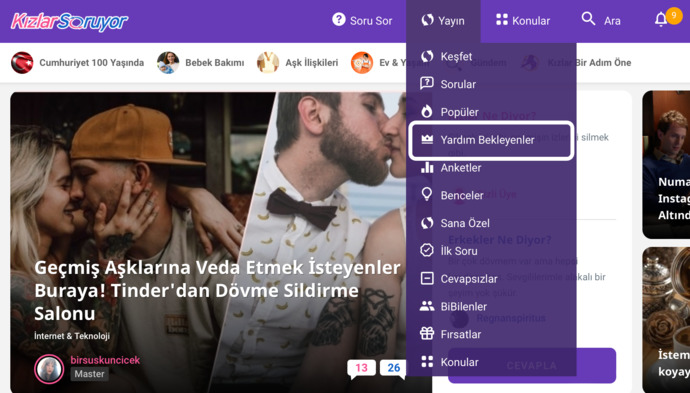
Task: Click the Aşk İlişkileri round thumbnail
Action: (x=268, y=62)
